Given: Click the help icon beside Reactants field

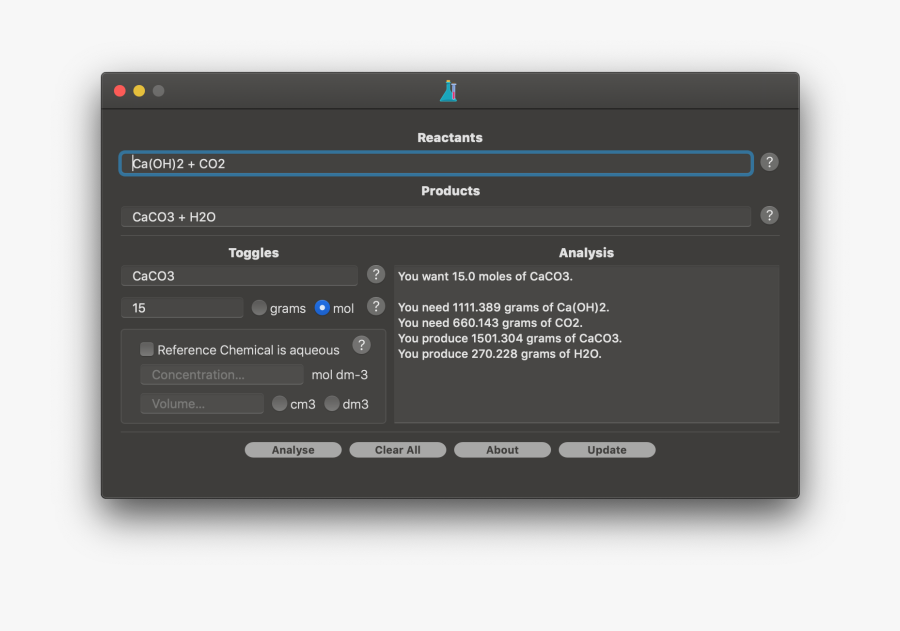Looking at the screenshot, I should pos(769,162).
